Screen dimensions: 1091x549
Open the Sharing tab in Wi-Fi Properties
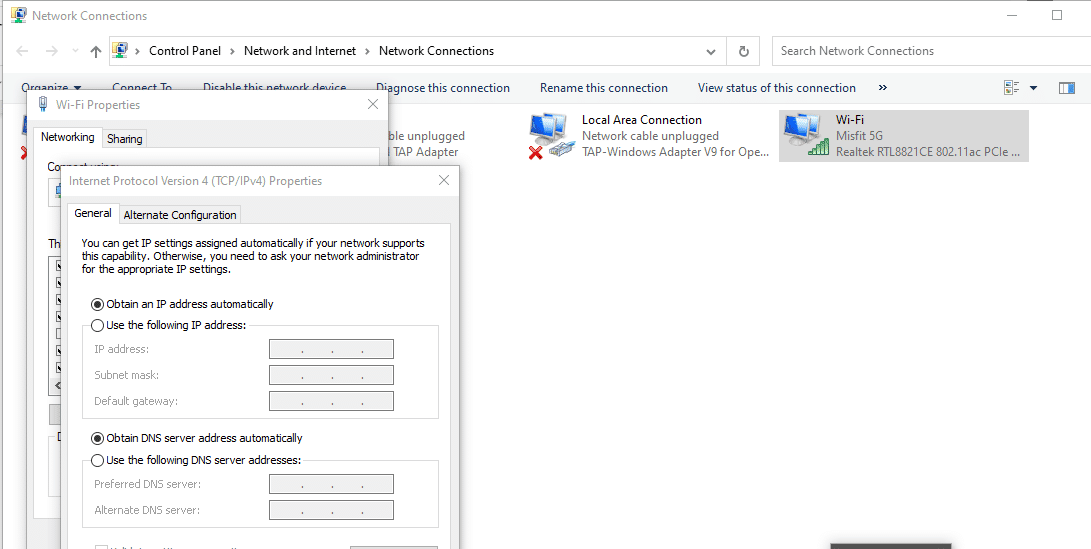point(125,139)
